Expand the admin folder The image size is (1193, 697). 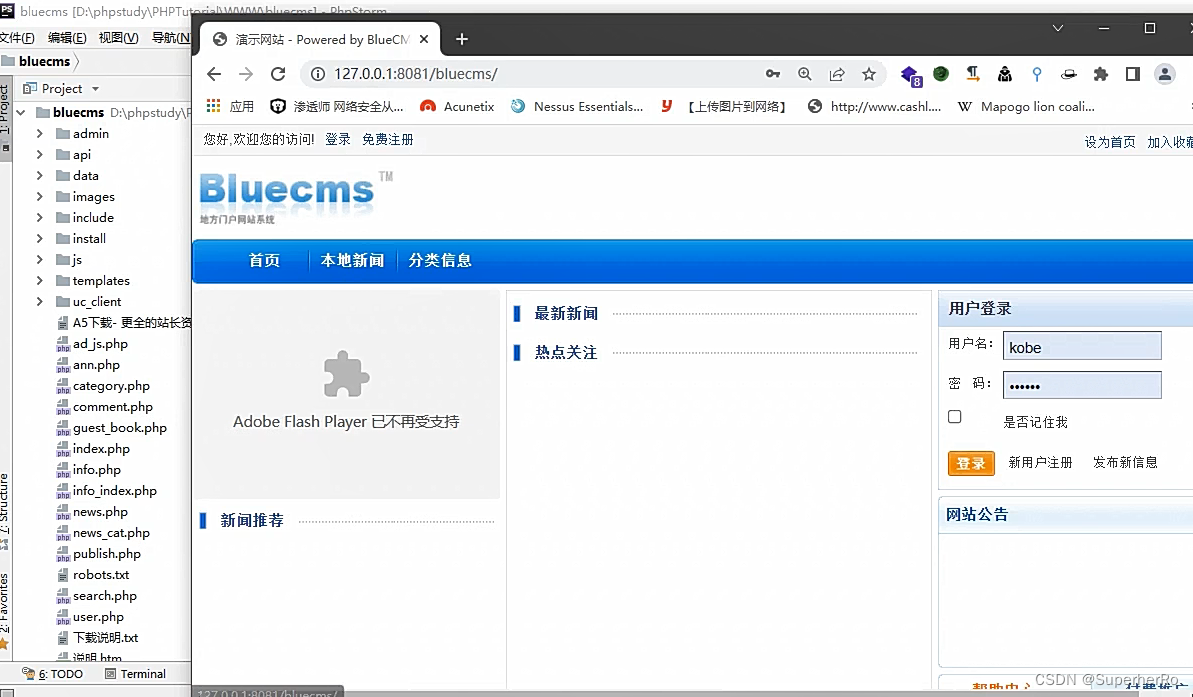pyautogui.click(x=40, y=133)
